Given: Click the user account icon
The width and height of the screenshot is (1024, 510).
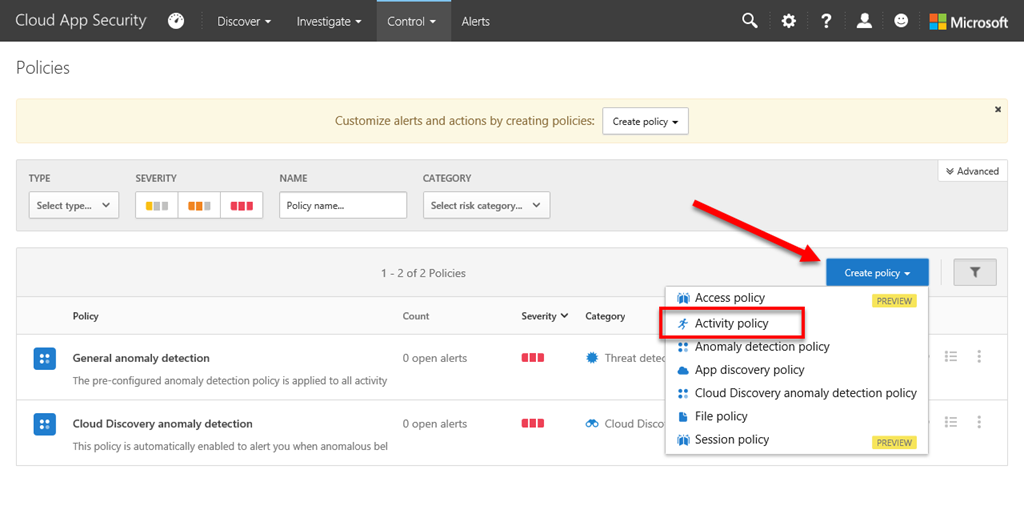Looking at the screenshot, I should tap(864, 21).
